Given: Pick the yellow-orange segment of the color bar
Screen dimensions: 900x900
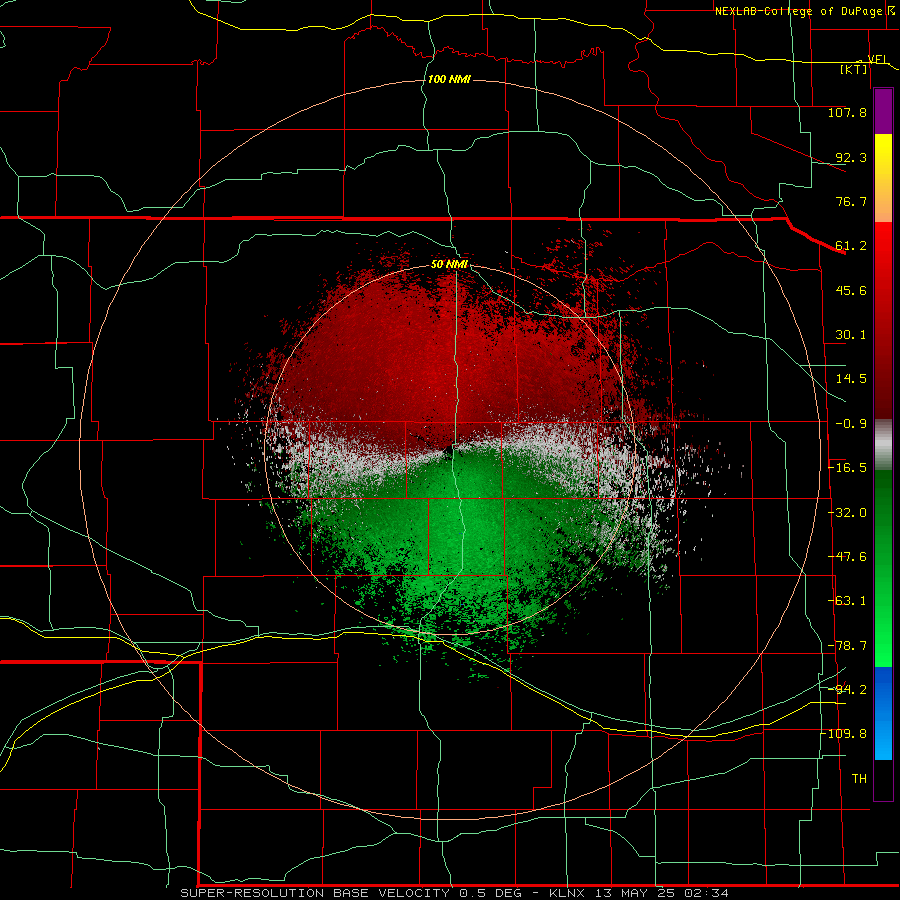Looking at the screenshot, I should pyautogui.click(x=883, y=178).
